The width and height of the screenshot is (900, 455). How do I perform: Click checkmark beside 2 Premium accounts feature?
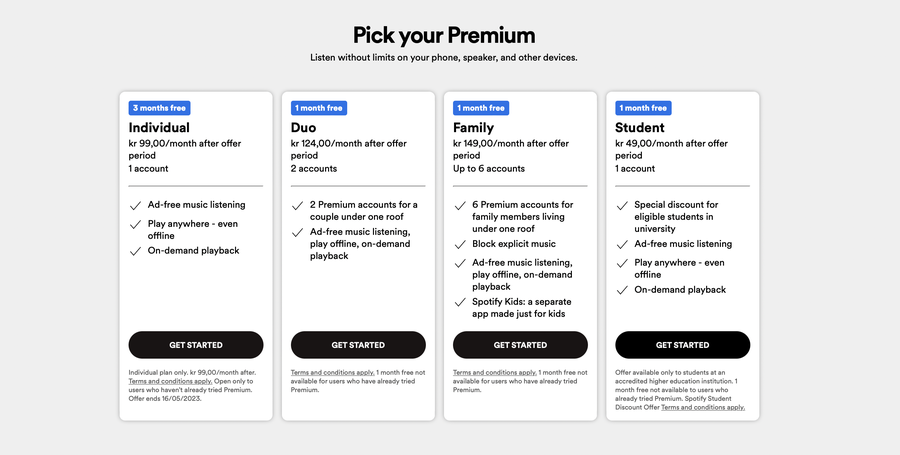point(297,205)
